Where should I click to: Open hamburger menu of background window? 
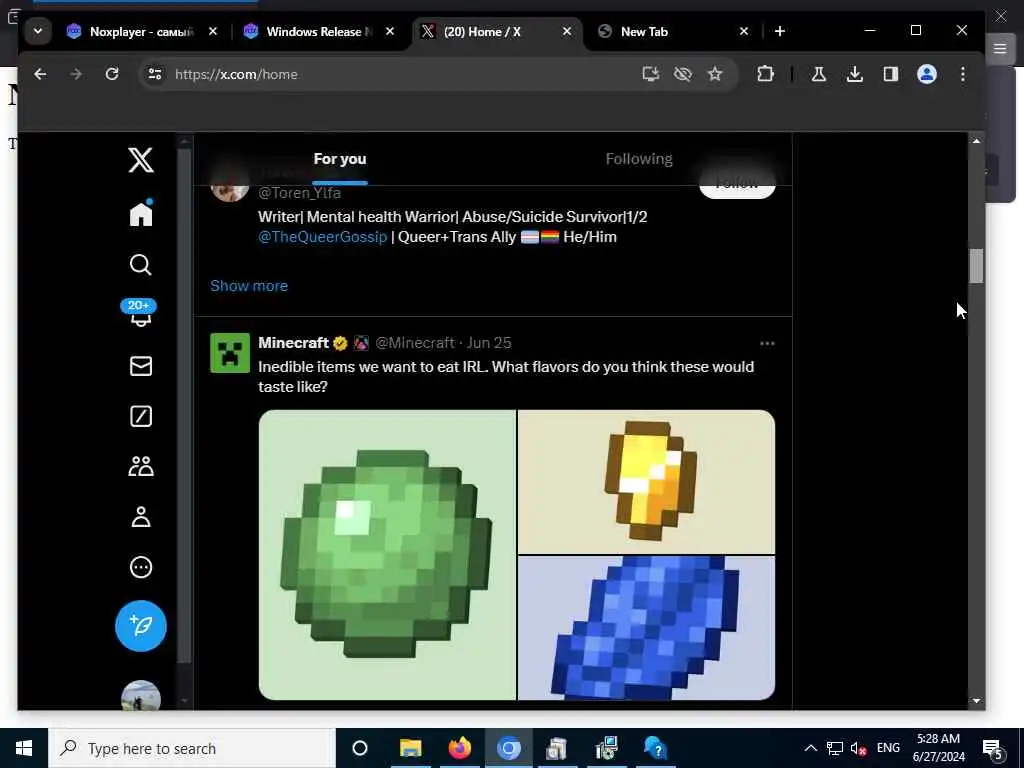tap(1000, 48)
